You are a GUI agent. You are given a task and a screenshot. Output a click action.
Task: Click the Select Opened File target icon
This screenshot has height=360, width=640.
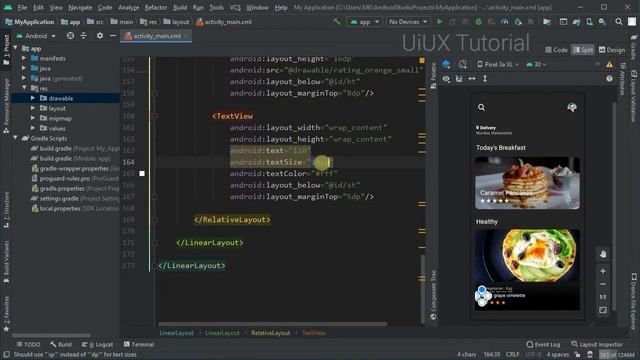coord(70,36)
